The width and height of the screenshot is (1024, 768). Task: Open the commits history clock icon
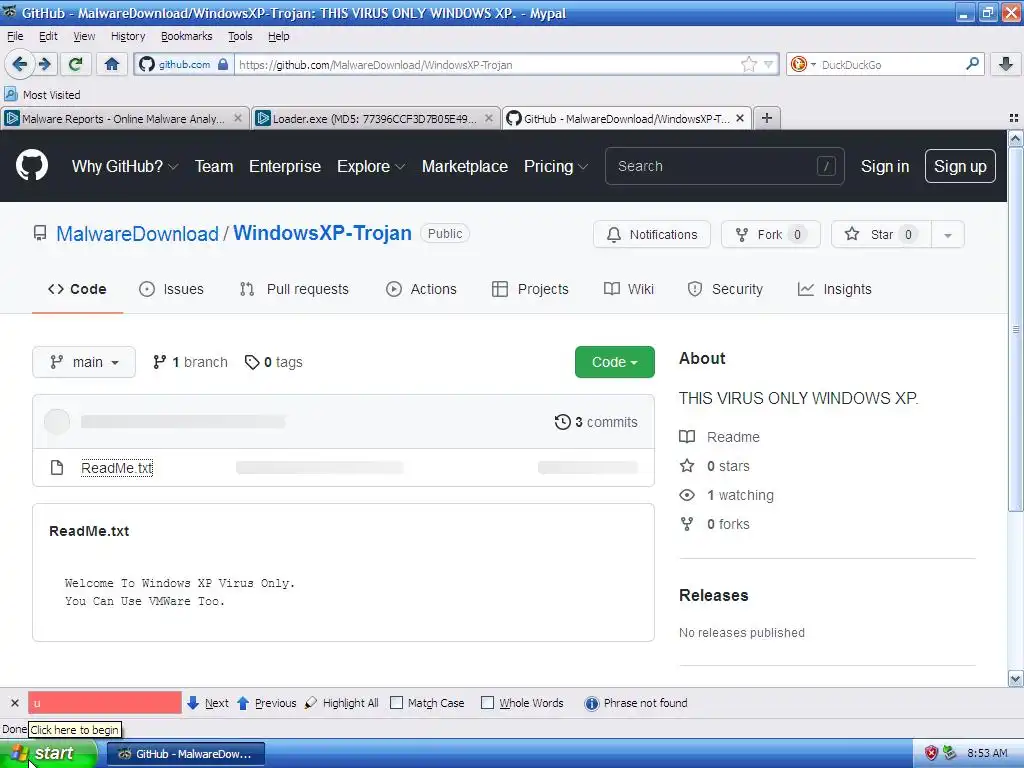562,422
